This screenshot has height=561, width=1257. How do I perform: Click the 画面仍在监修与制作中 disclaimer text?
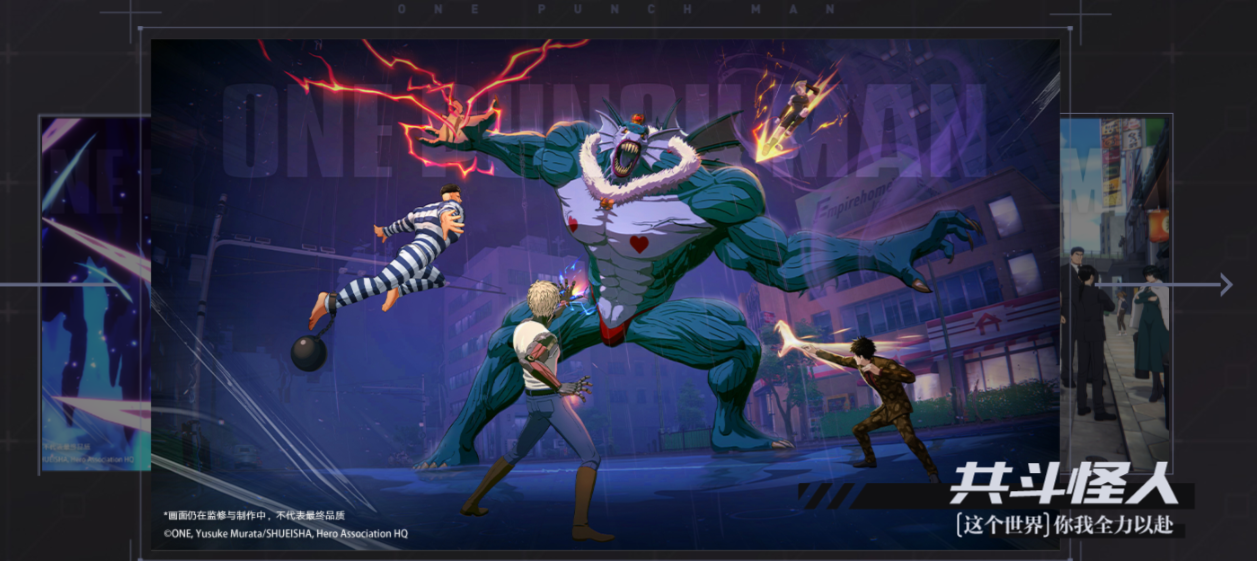pyautogui.click(x=254, y=515)
